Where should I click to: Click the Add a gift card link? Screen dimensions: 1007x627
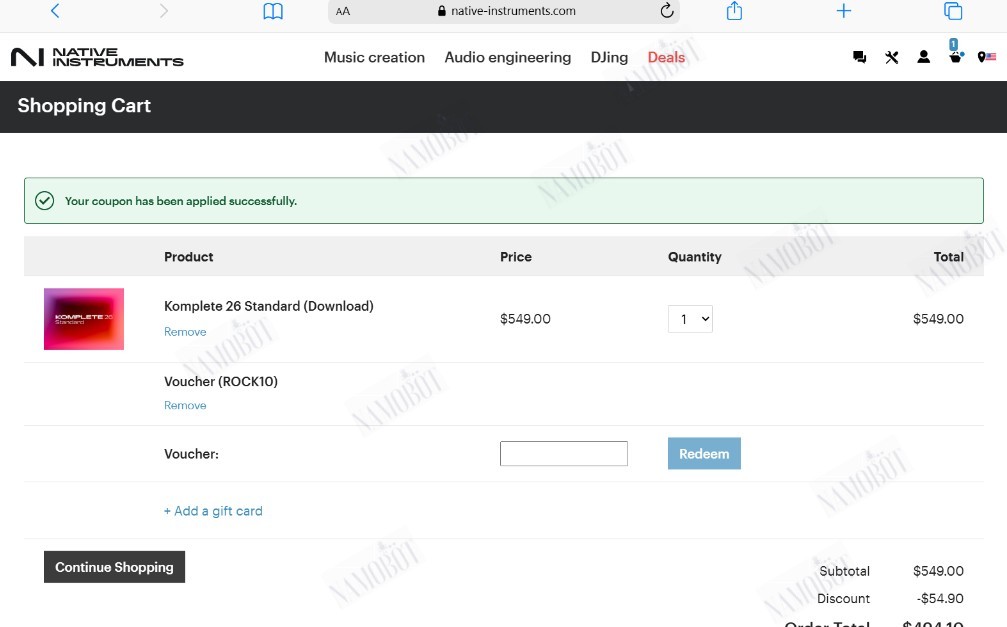coord(213,511)
